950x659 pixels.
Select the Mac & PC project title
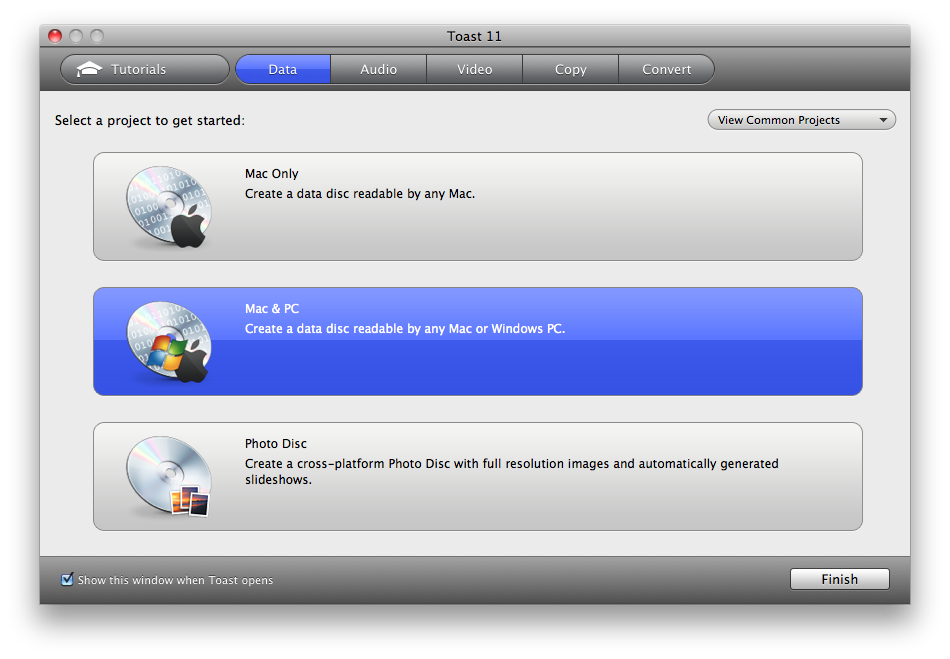click(271, 309)
